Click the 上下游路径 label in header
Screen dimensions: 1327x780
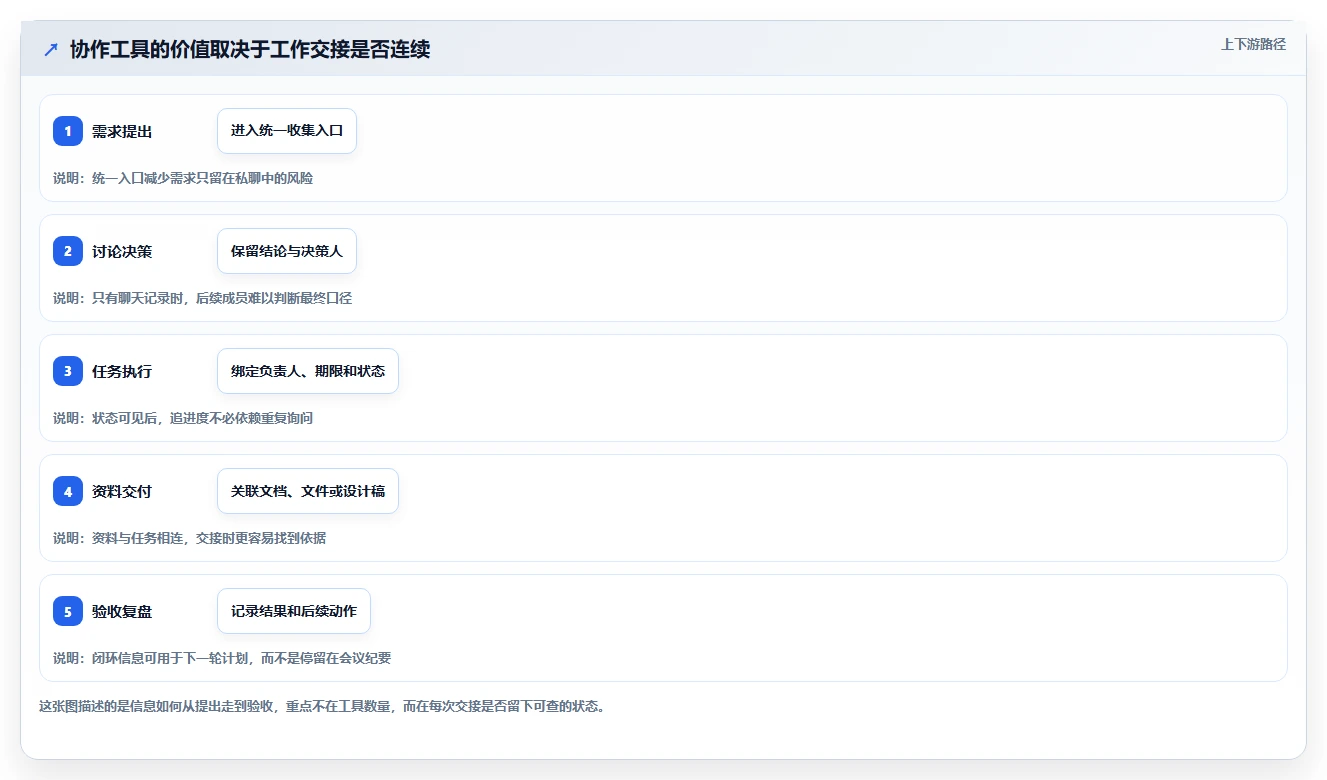(x=1253, y=44)
